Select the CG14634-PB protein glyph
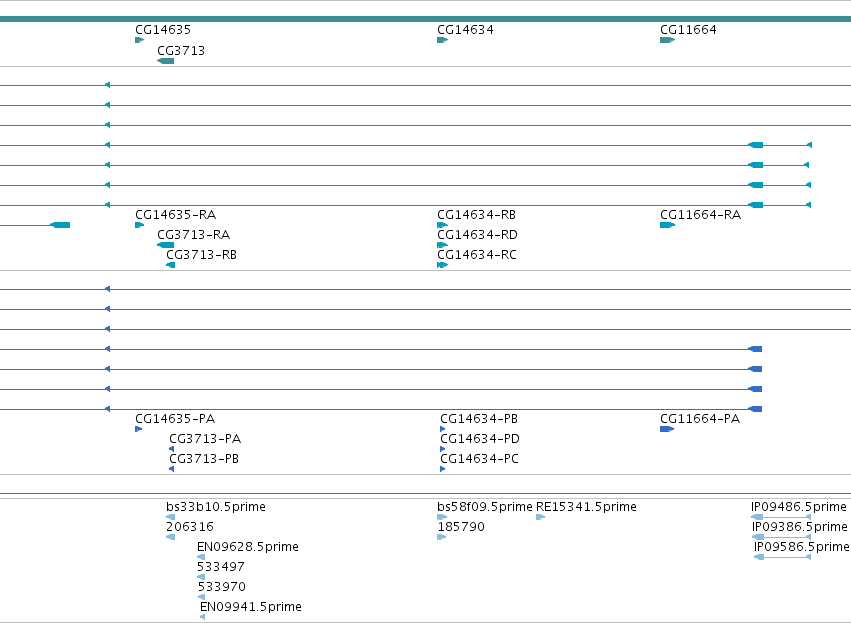851x623 pixels. tap(442, 429)
